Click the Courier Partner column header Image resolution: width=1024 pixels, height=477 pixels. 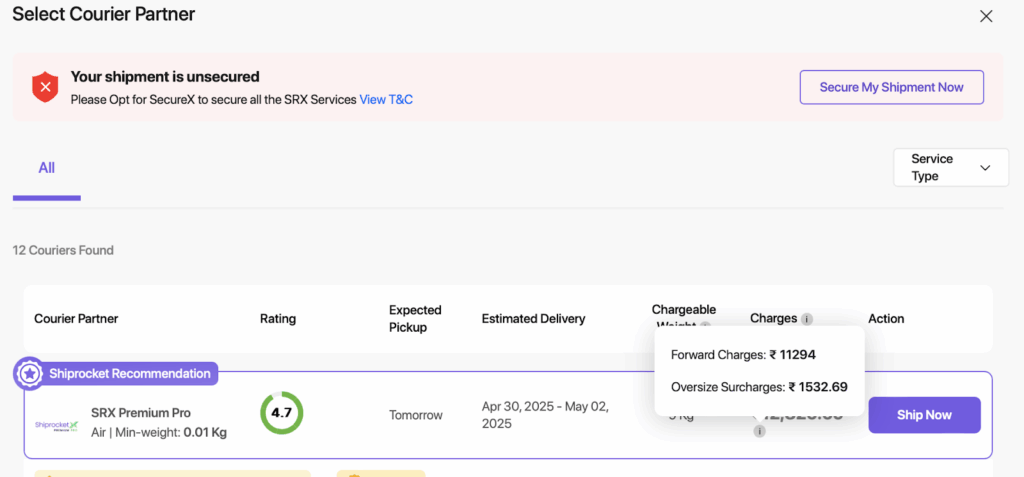point(76,319)
